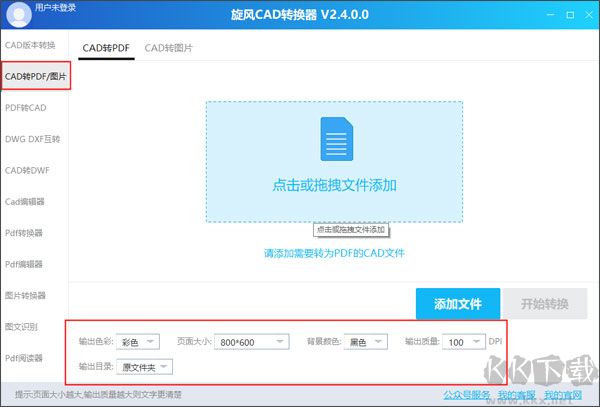The width and height of the screenshot is (600, 407).
Task: Select CAD转PDF/图片 sidebar item
Action: 36,76
